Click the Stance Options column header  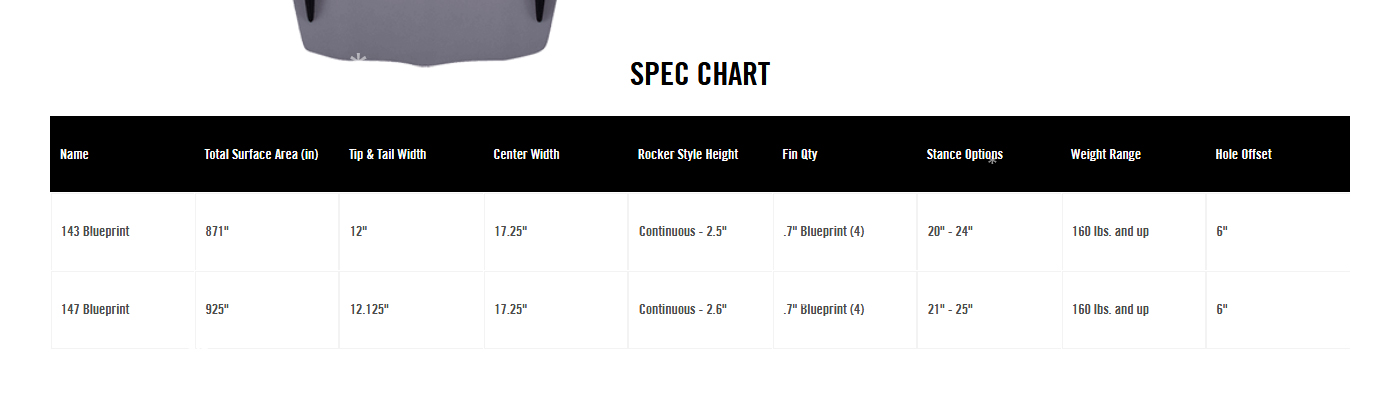[964, 154]
